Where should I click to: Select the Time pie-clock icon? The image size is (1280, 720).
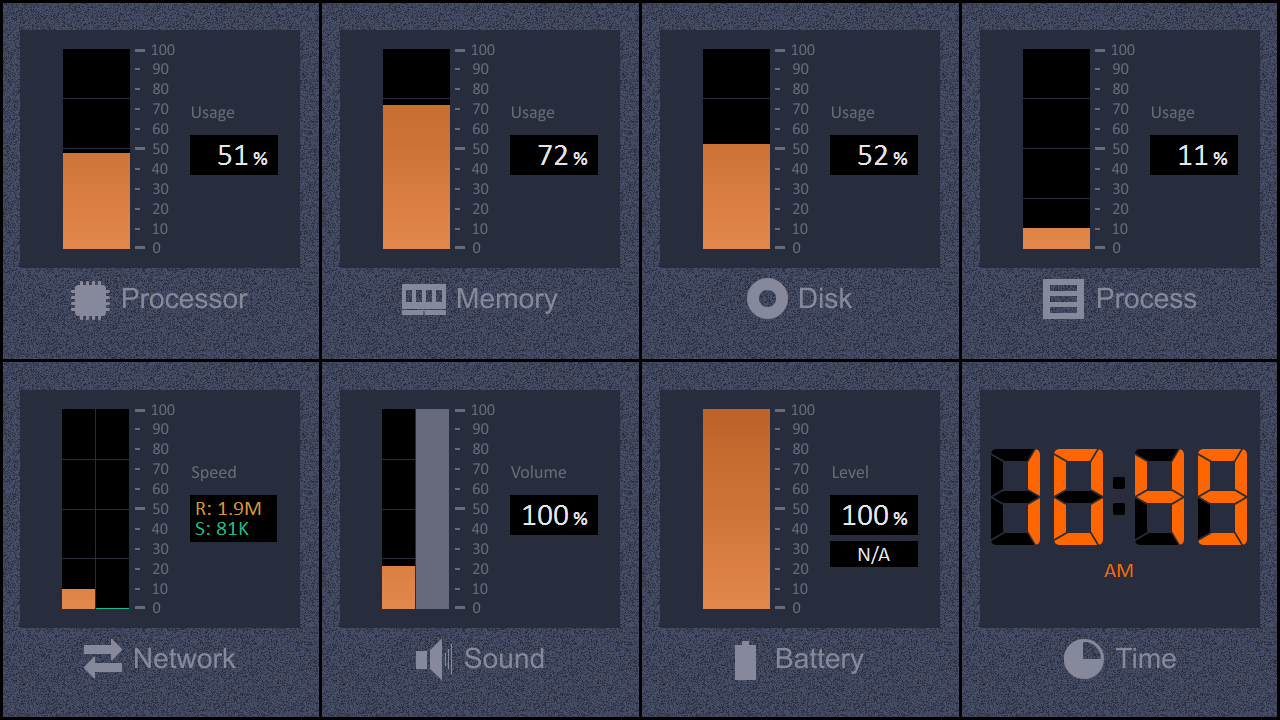(x=1083, y=659)
